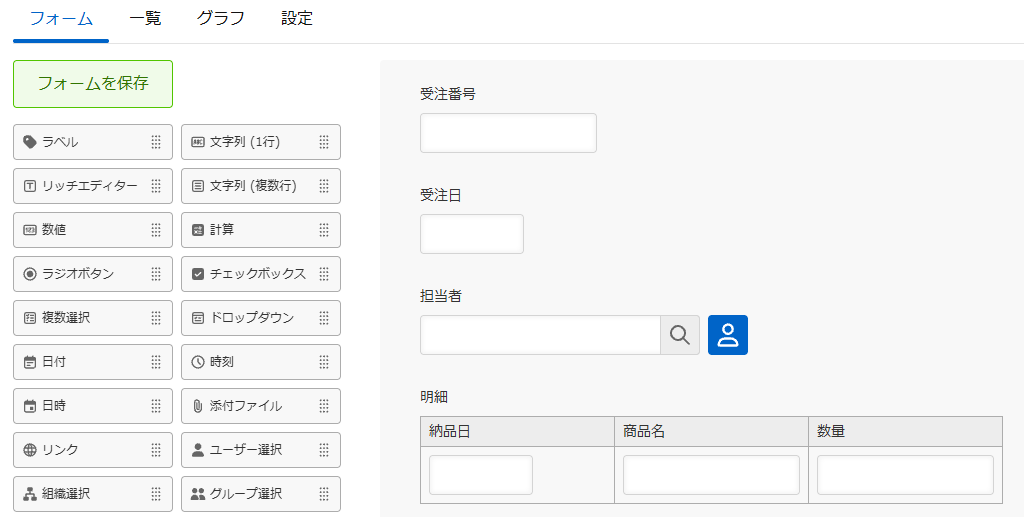
Task: Click the 受注番号 field label
Action: (448, 94)
